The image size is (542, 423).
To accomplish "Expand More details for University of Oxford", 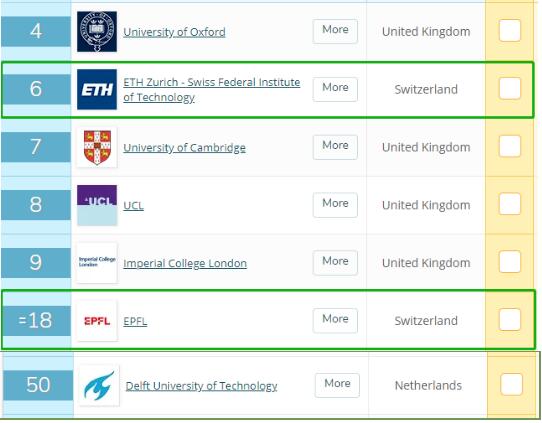I will coord(335,31).
